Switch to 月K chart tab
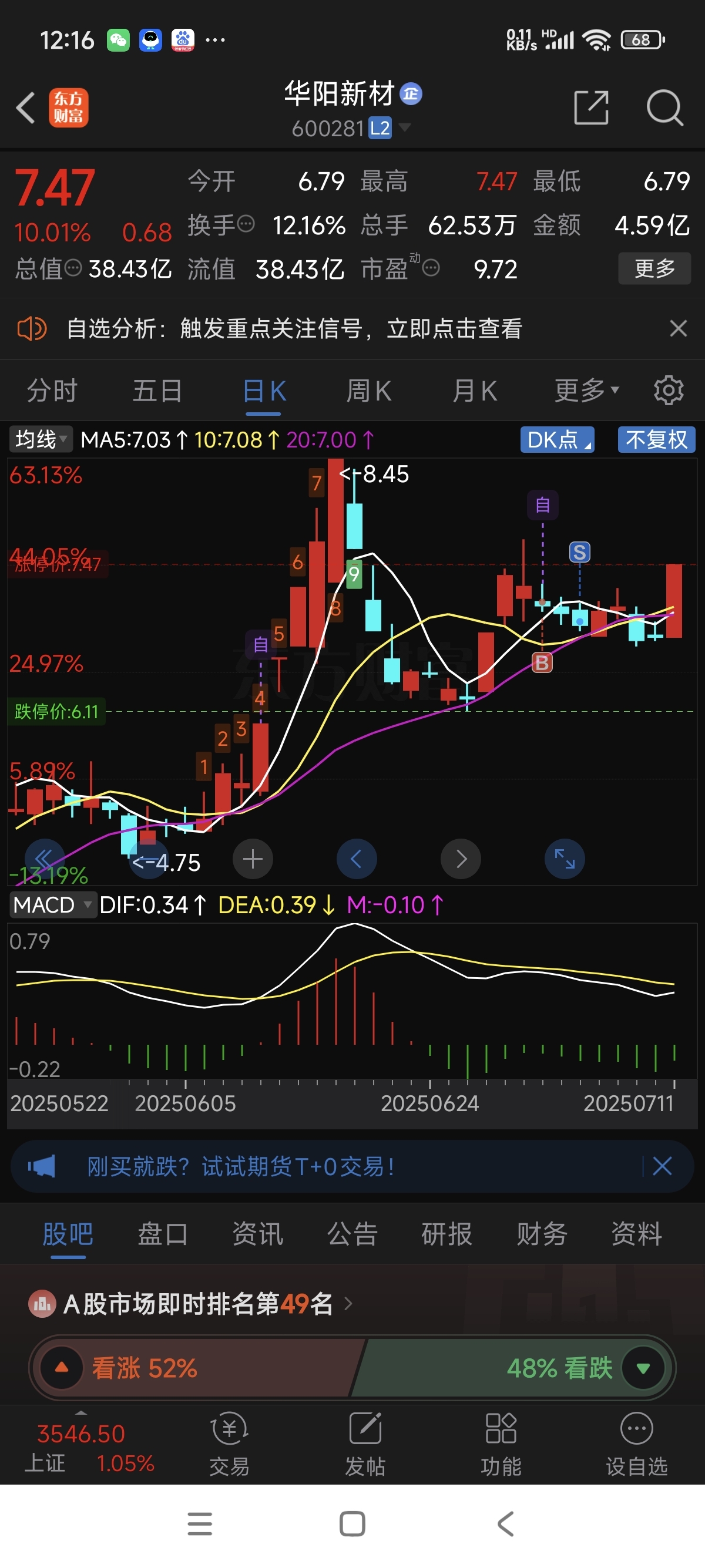The height and width of the screenshot is (1568, 705). click(475, 391)
